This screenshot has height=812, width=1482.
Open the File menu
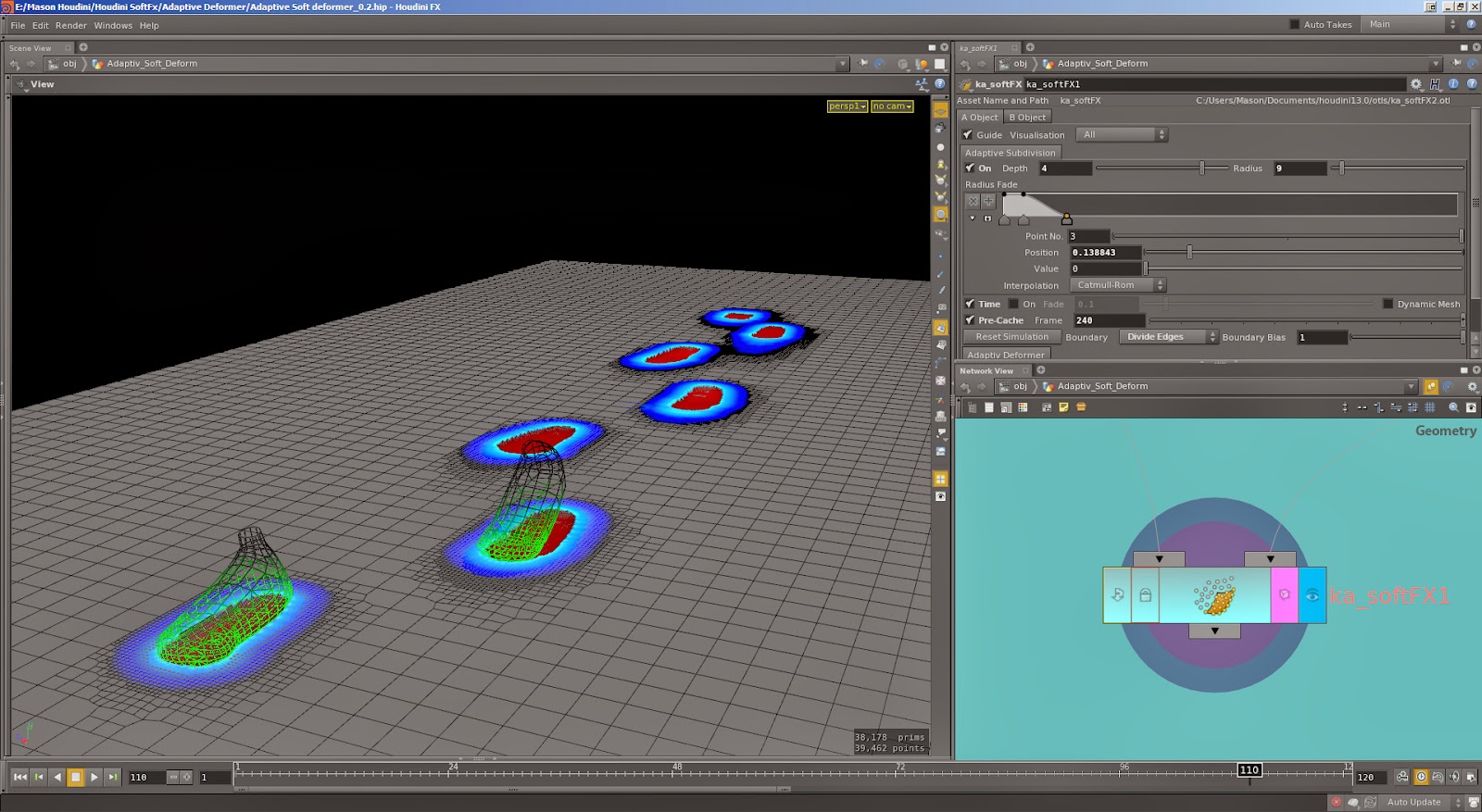pos(18,26)
